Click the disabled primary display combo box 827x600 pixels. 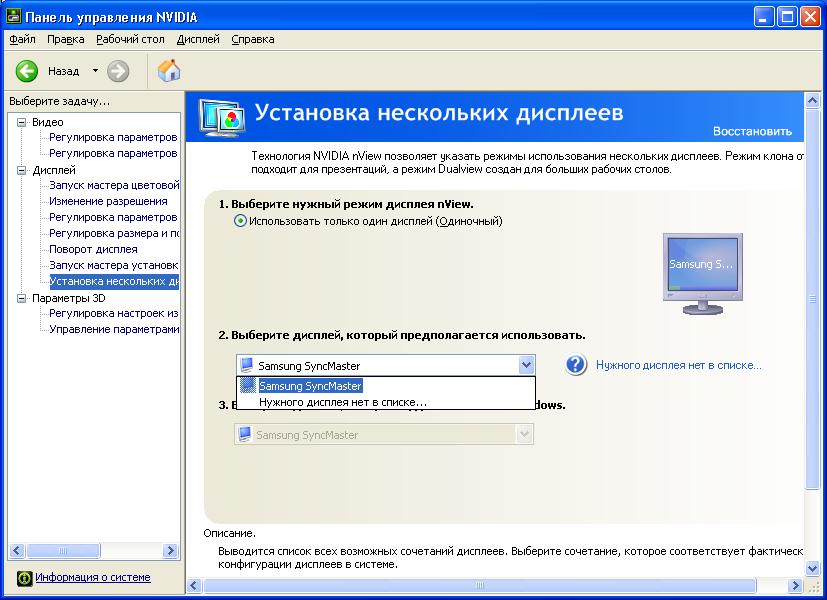pos(384,434)
